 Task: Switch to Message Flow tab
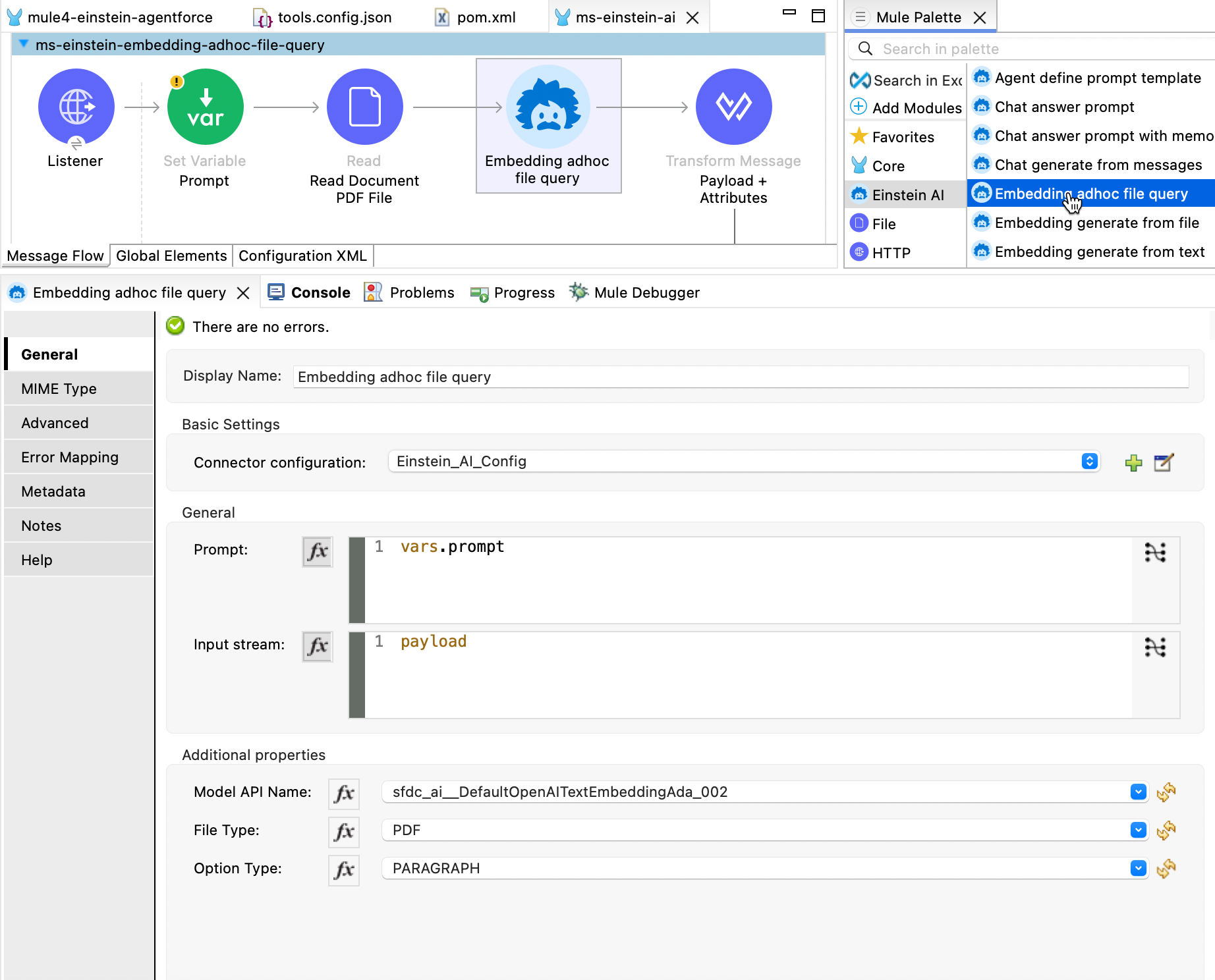[55, 256]
